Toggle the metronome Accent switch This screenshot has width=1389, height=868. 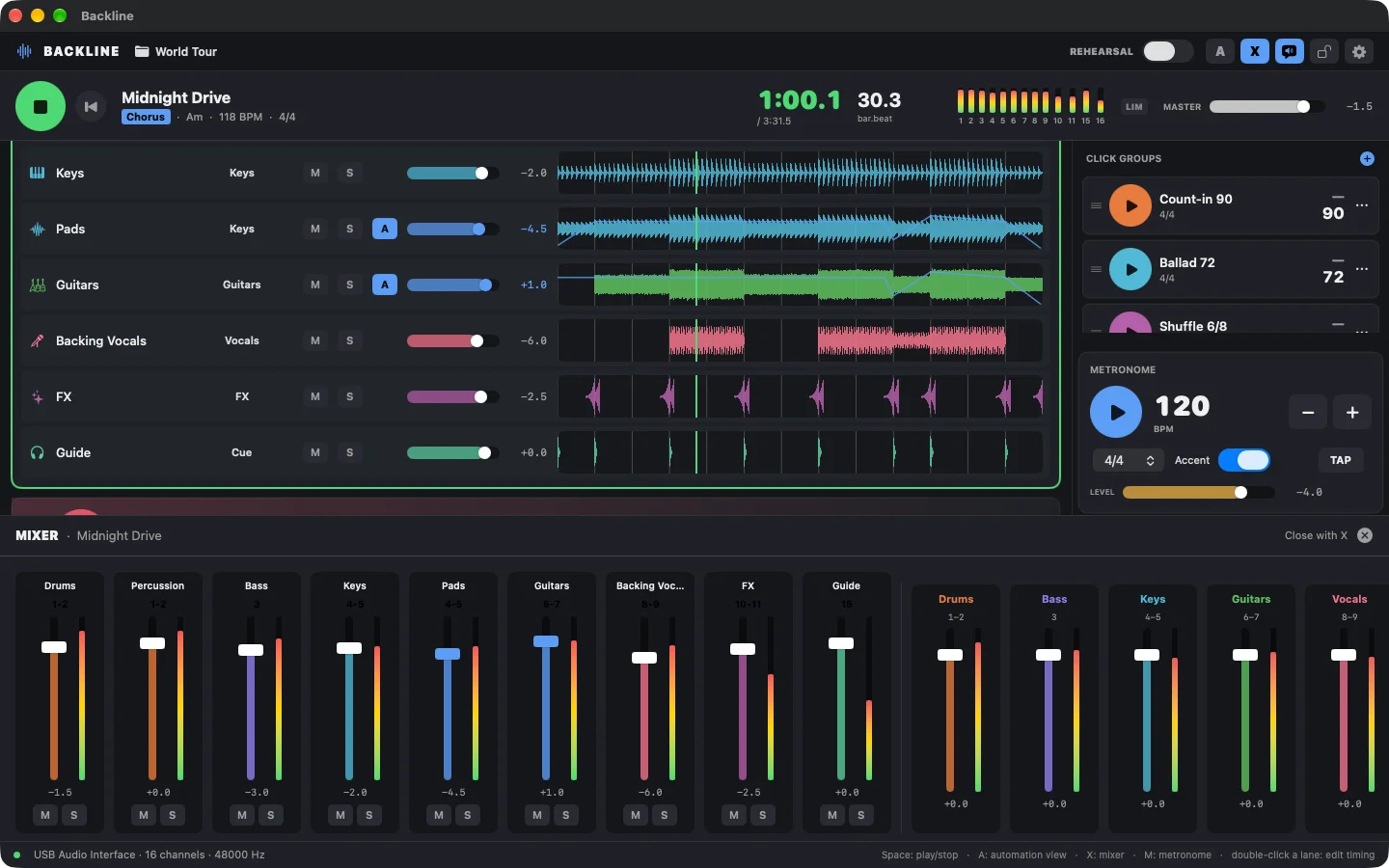(x=1244, y=461)
